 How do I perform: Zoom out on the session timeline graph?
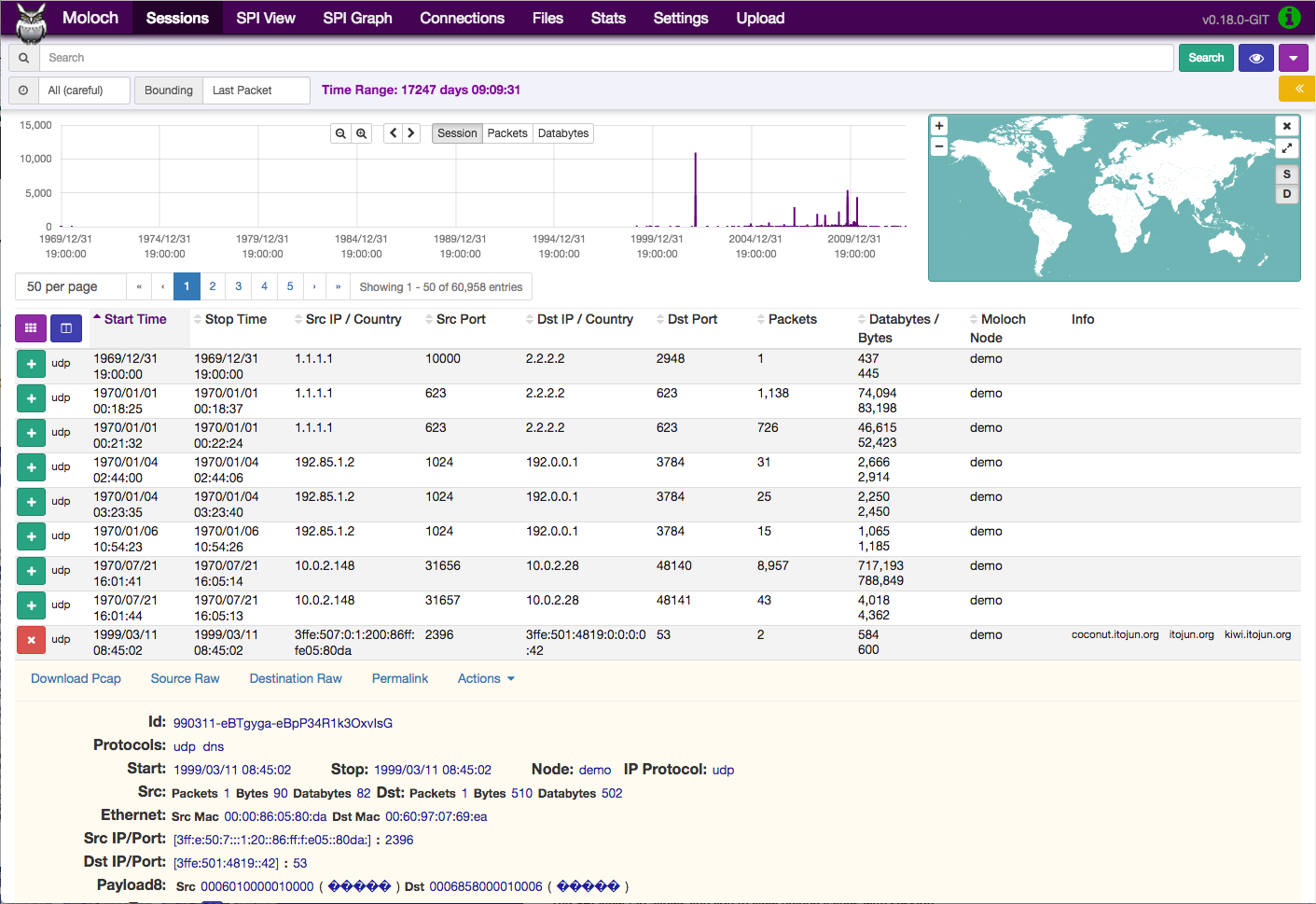coord(340,132)
